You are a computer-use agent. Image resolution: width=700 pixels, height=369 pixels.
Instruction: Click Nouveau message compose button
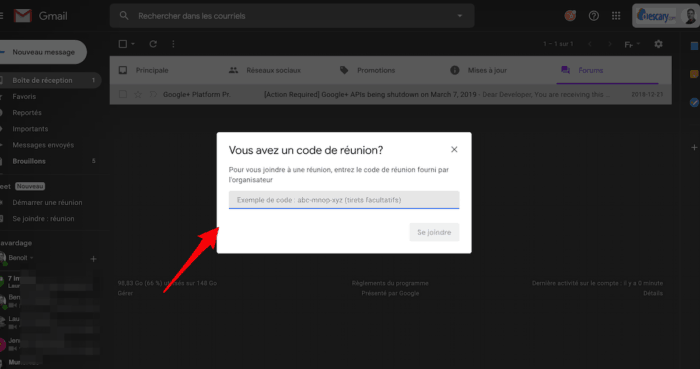[x=43, y=52]
